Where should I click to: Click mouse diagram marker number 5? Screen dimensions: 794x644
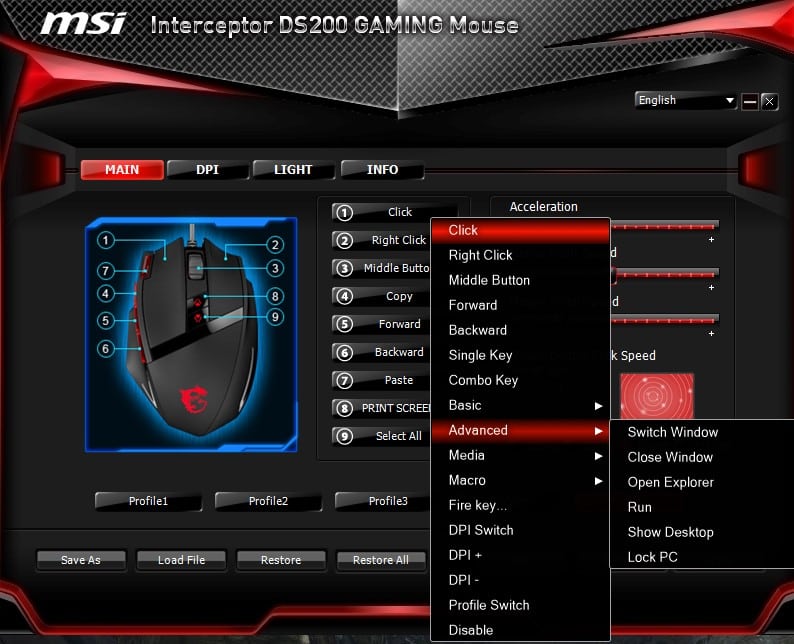click(x=105, y=320)
